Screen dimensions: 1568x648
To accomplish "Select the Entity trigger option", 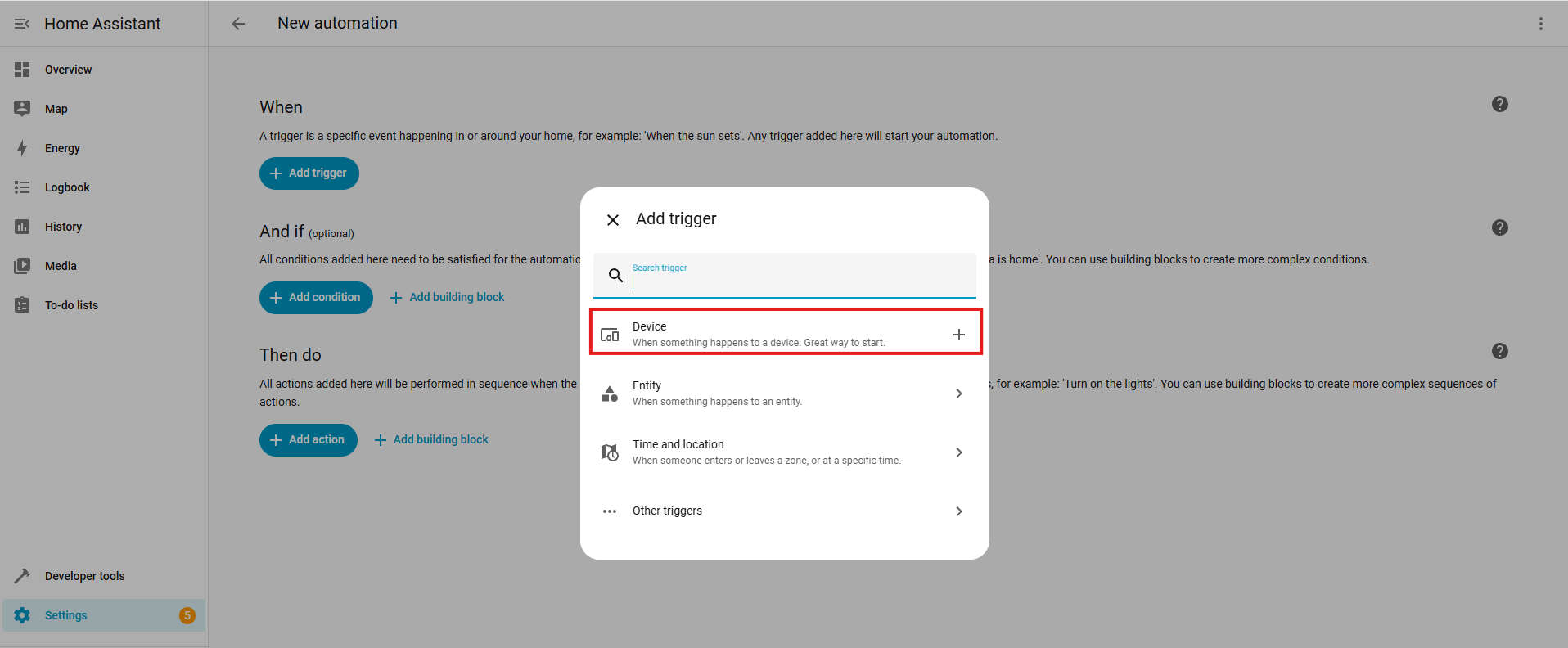I will tap(785, 394).
